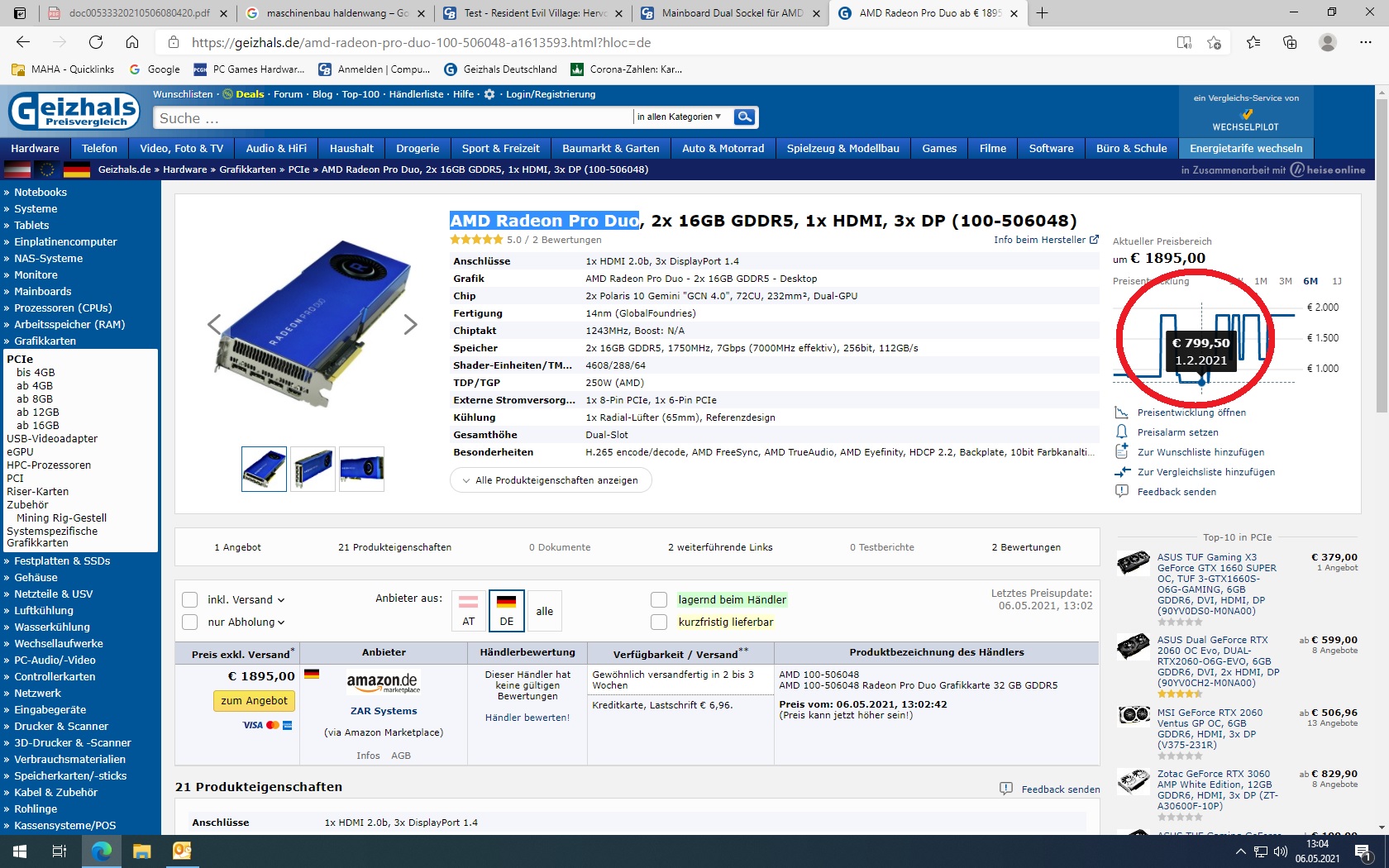Click the Zur Vergleichsliste arrows icon
Image resolution: width=1389 pixels, height=868 pixels.
tap(1121, 472)
